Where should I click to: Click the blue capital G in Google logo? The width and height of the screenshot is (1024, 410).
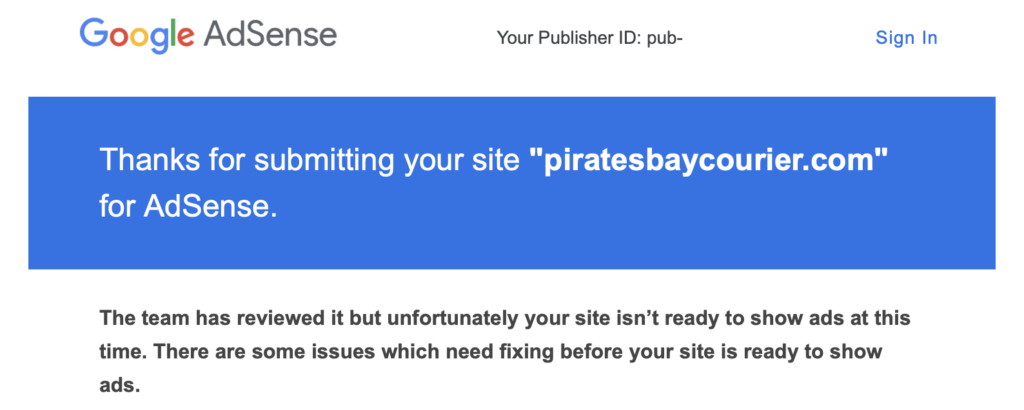click(x=93, y=32)
